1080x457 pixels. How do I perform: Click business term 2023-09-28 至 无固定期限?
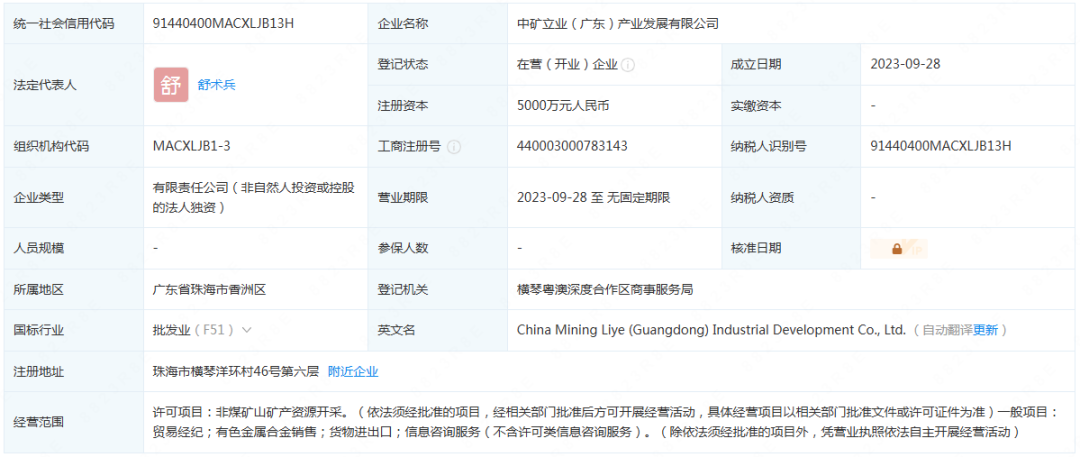tap(594, 198)
